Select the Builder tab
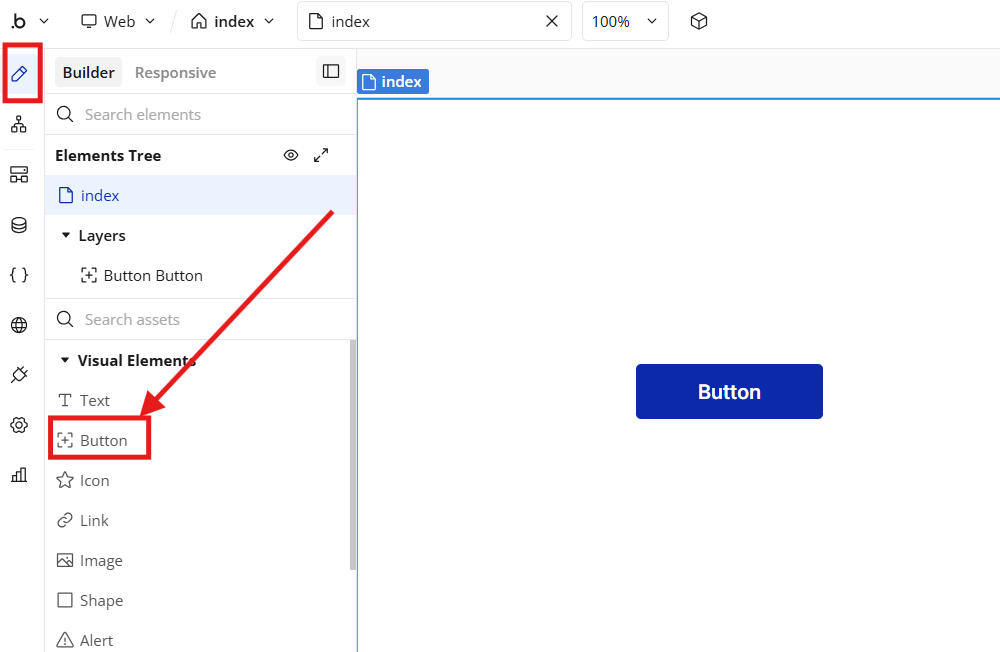The width and height of the screenshot is (1000, 652). (89, 73)
